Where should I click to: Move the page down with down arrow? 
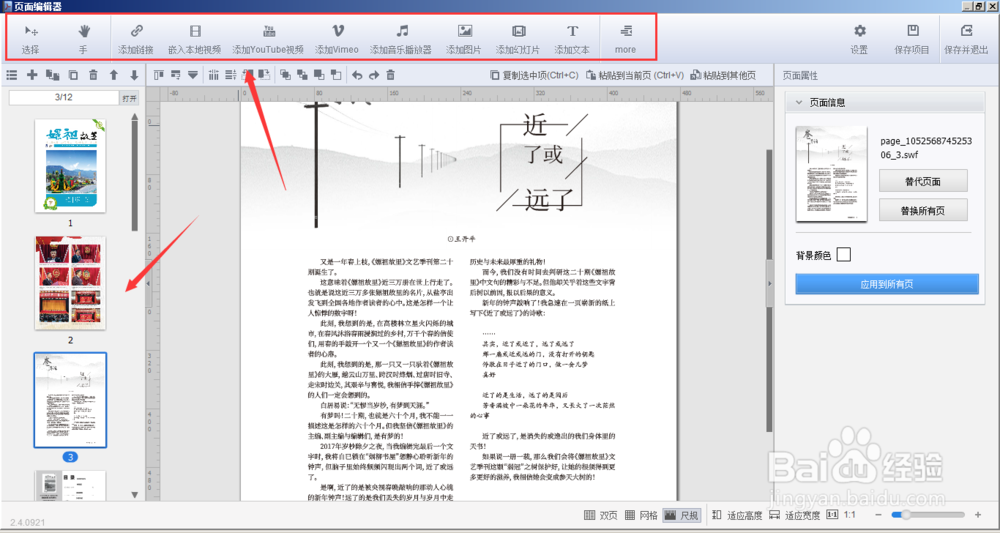(134, 75)
